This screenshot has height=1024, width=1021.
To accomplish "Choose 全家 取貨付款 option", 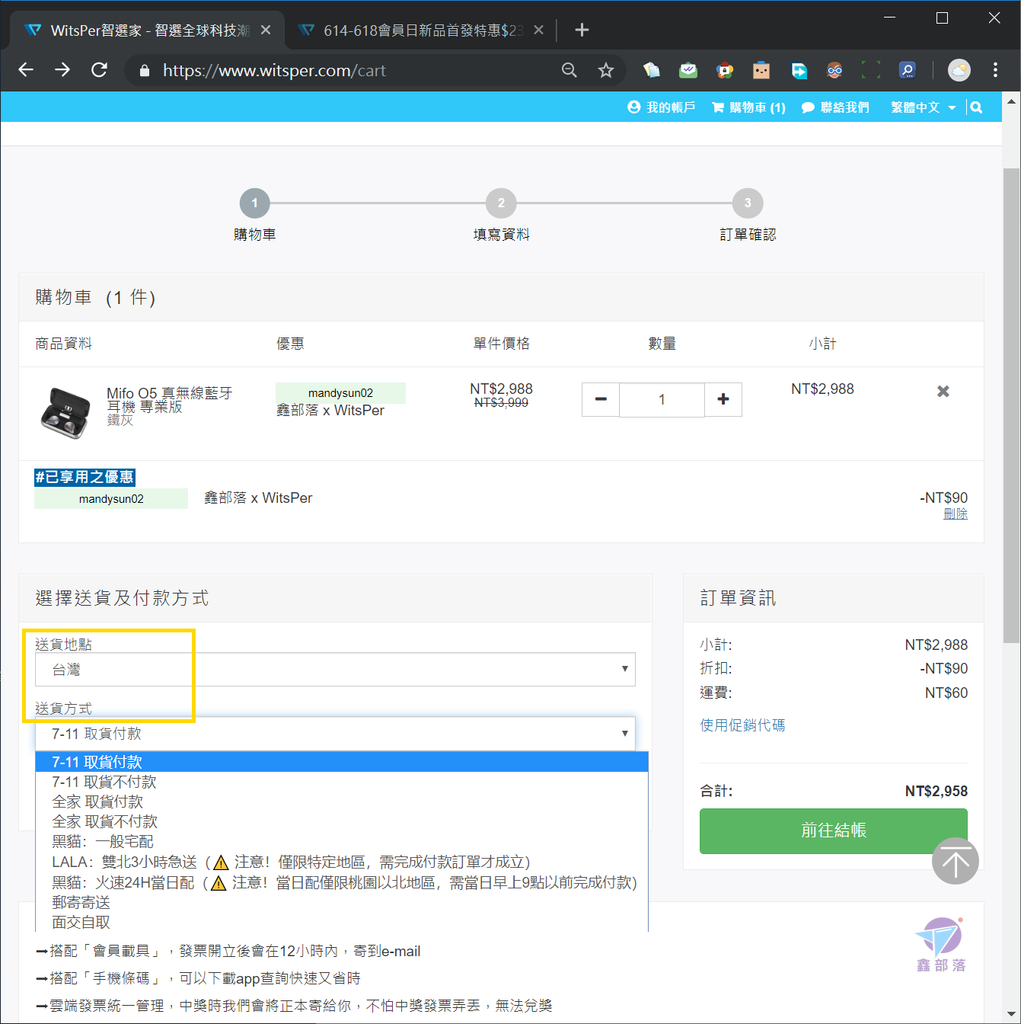I will (x=342, y=801).
